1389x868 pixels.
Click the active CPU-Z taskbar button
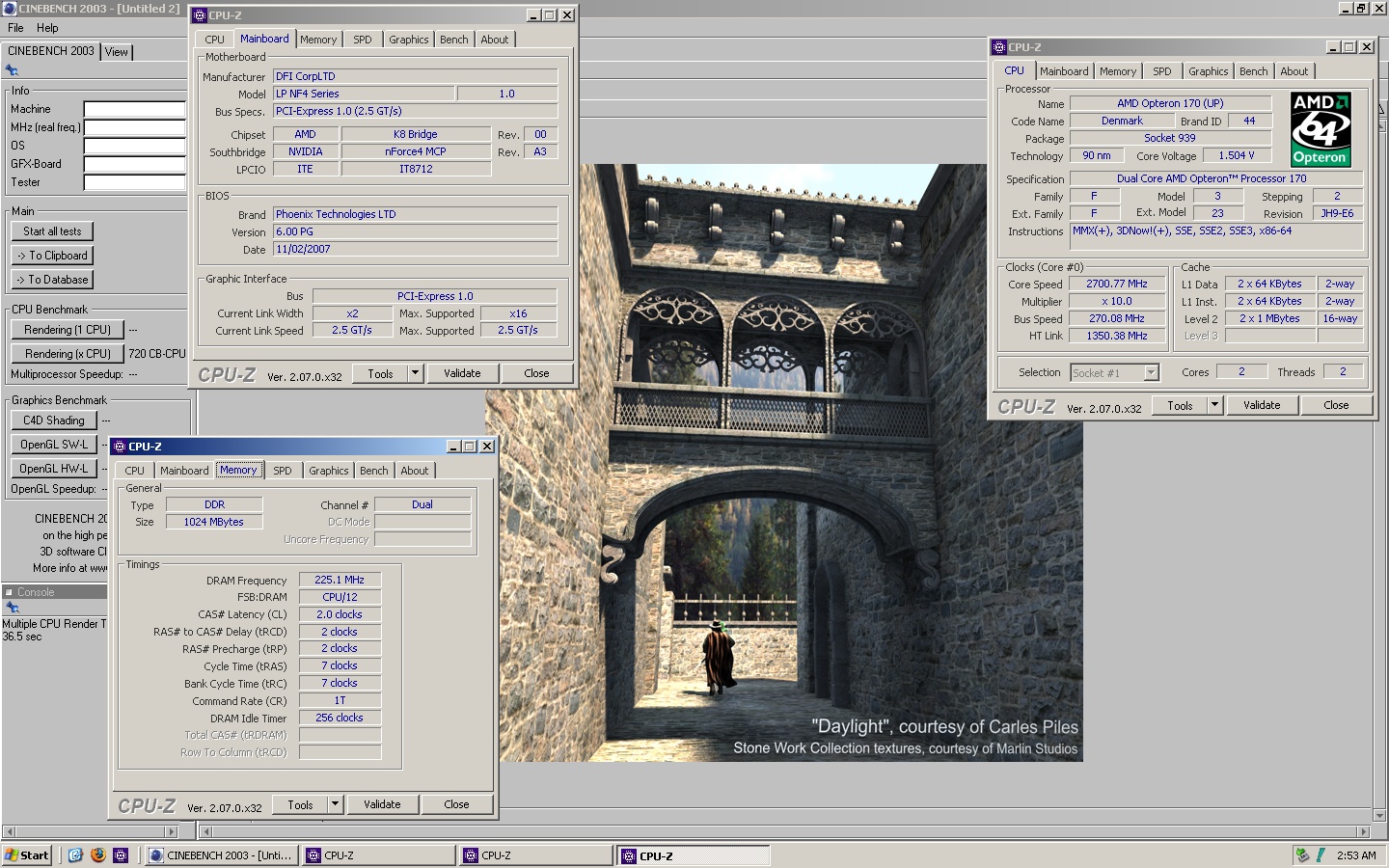(694, 855)
